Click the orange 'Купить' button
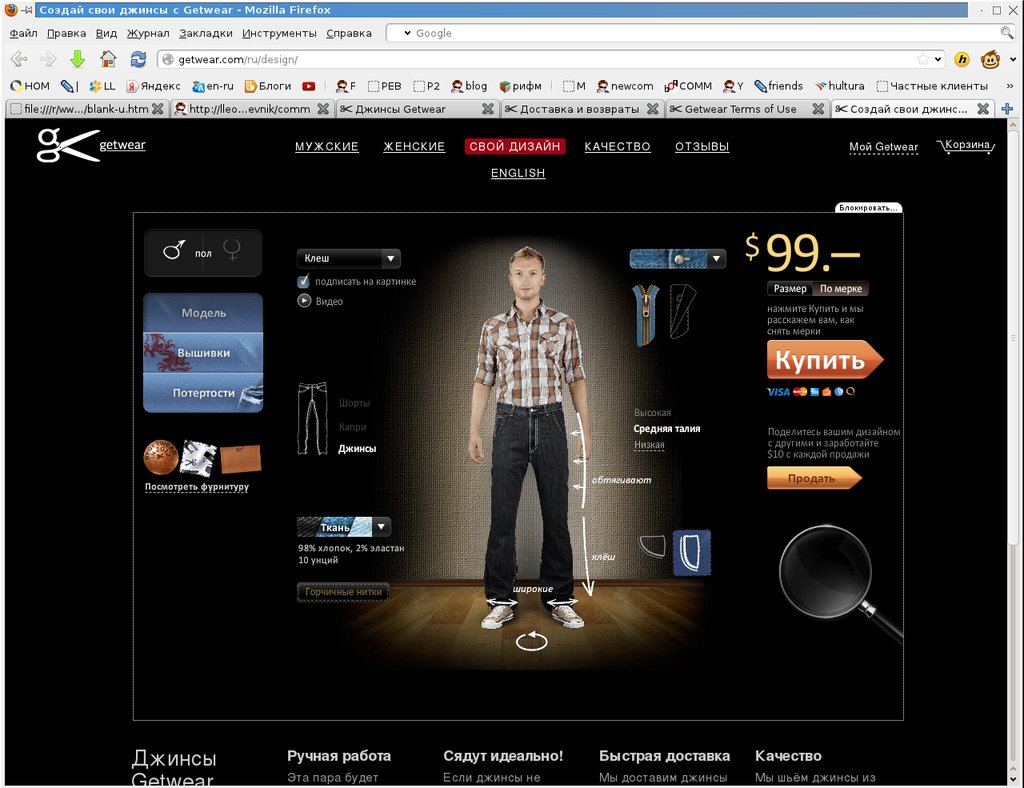The image size is (1024, 788). tap(825, 360)
